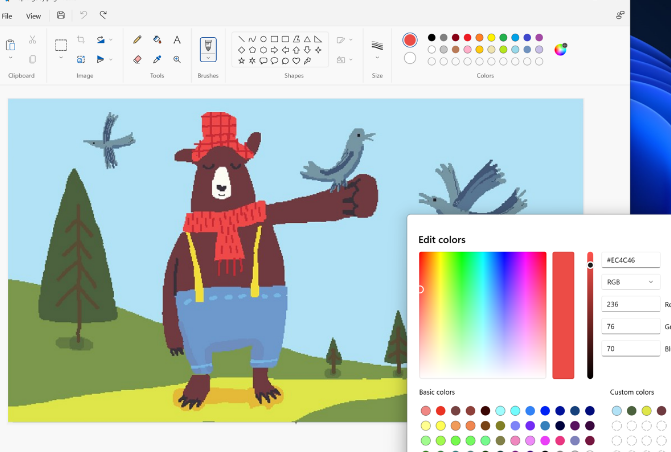671x452 pixels.
Task: Open the Edit colors wheel icon
Action: (560, 49)
